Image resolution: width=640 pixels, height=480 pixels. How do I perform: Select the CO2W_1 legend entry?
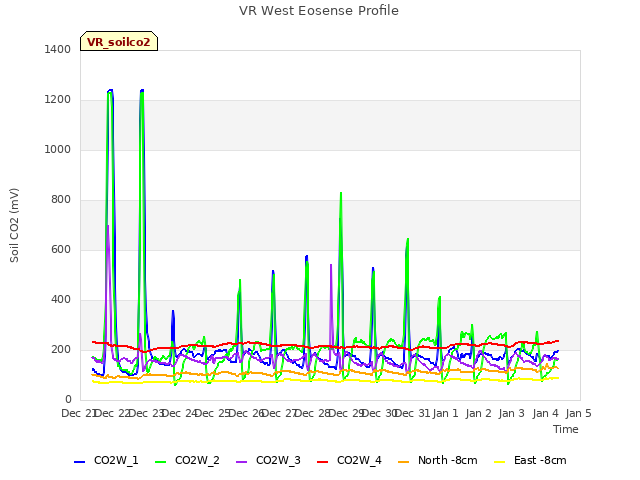106,460
